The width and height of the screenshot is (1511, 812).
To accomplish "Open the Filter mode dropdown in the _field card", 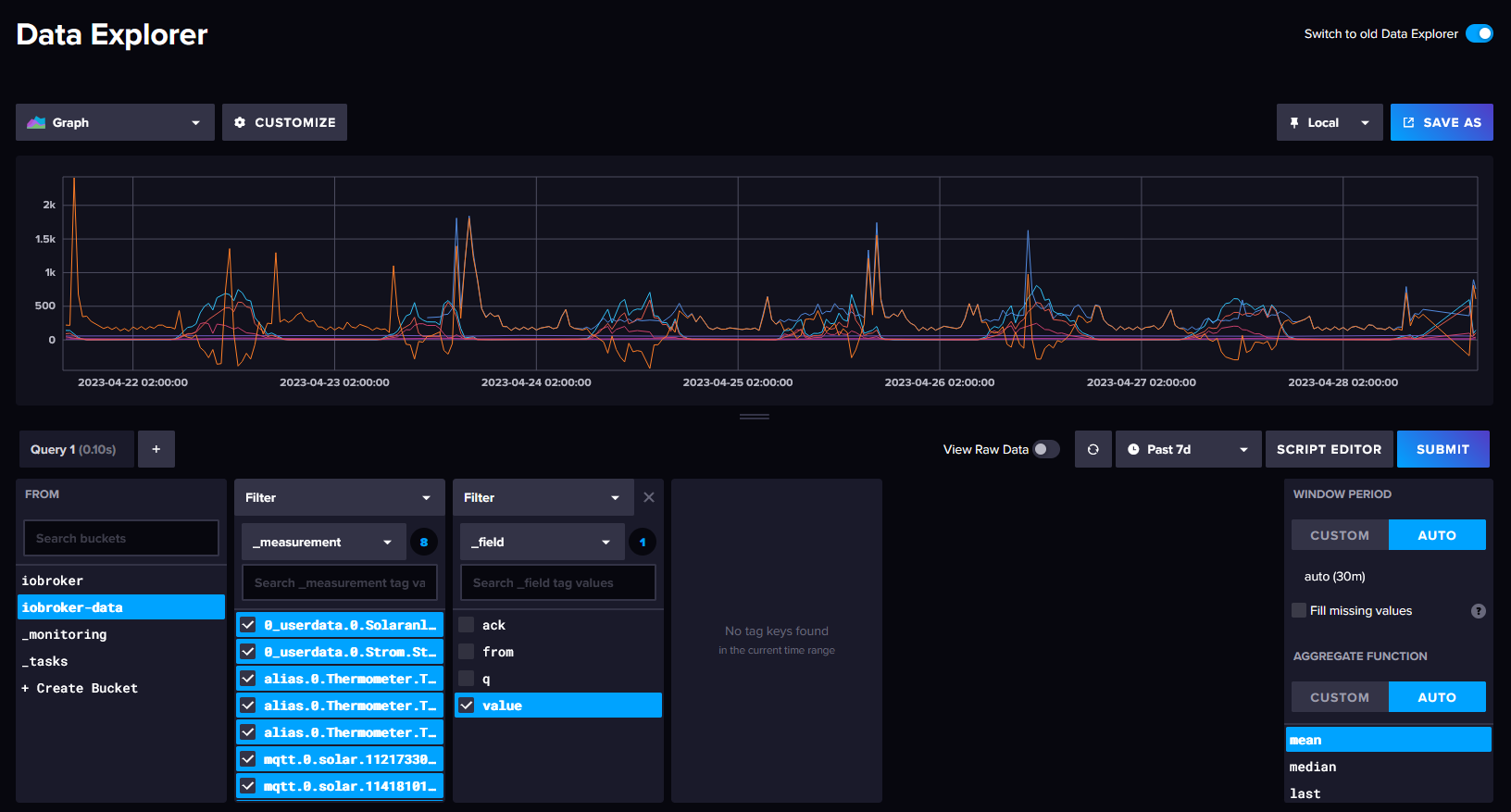I will [543, 497].
